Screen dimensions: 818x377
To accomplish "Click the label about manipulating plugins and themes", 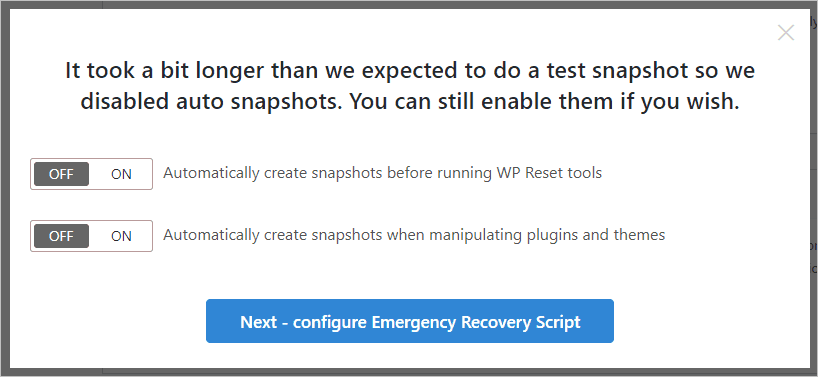I will click(x=414, y=235).
